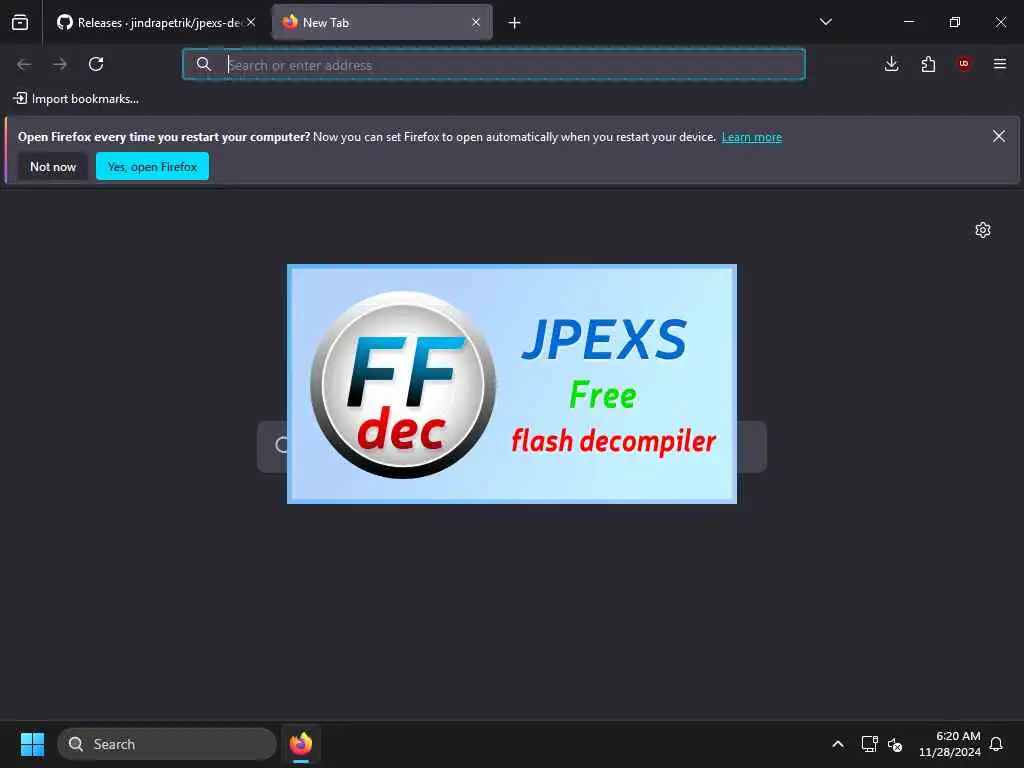Click Yes, open Firefox button
The width and height of the screenshot is (1024, 768).
[x=152, y=167]
